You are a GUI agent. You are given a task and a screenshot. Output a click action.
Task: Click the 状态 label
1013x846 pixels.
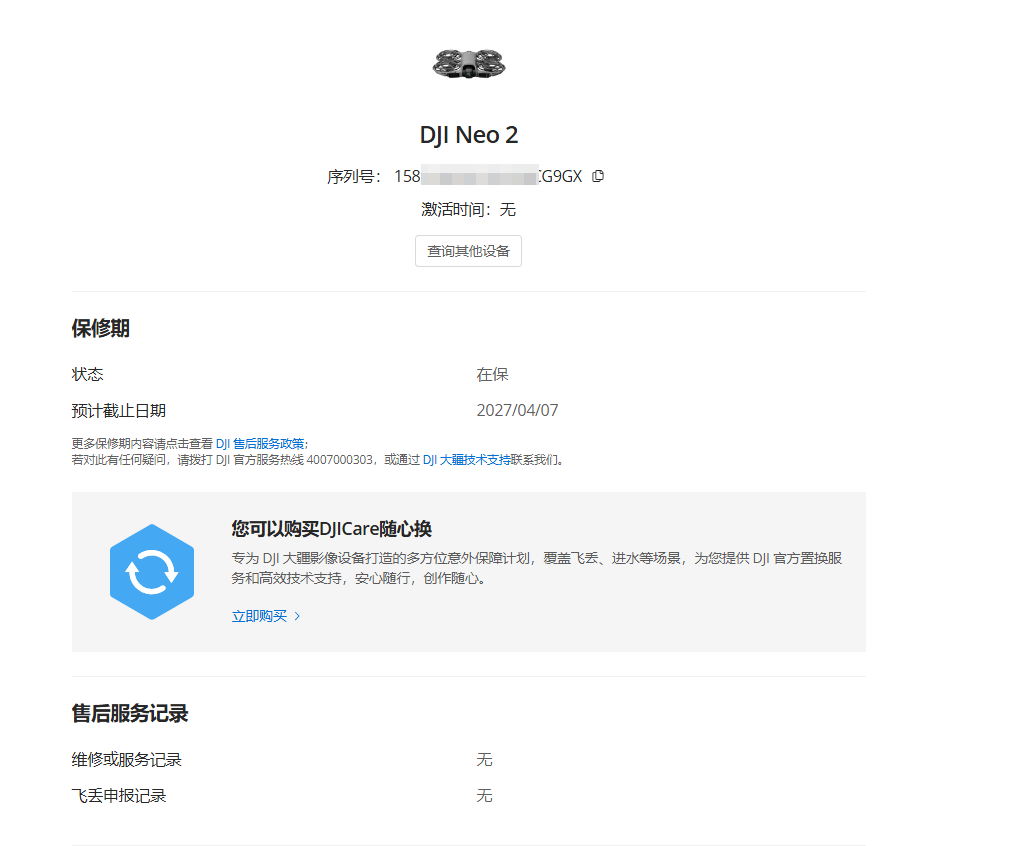87,375
